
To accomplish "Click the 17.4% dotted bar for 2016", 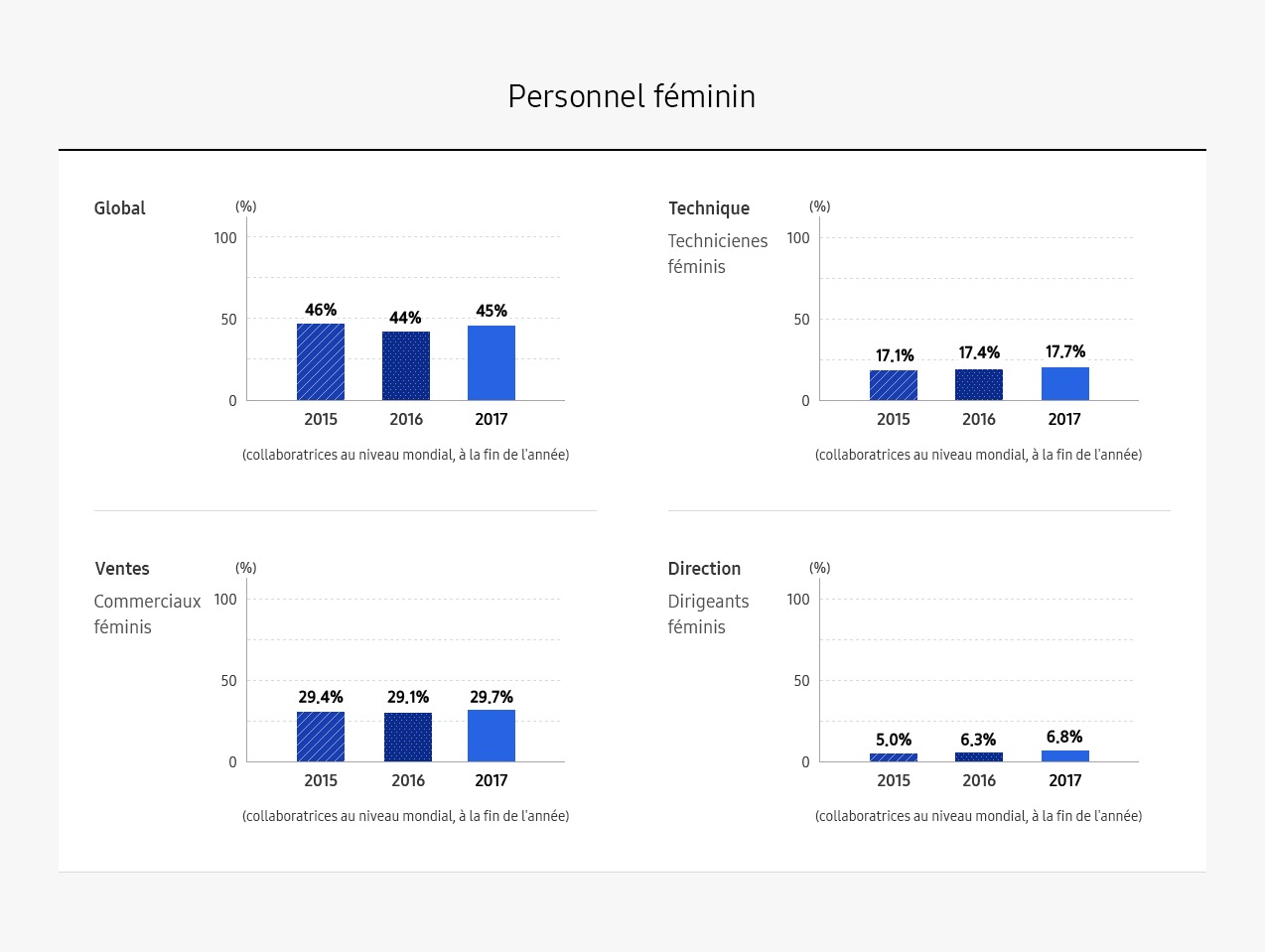I will (x=979, y=385).
